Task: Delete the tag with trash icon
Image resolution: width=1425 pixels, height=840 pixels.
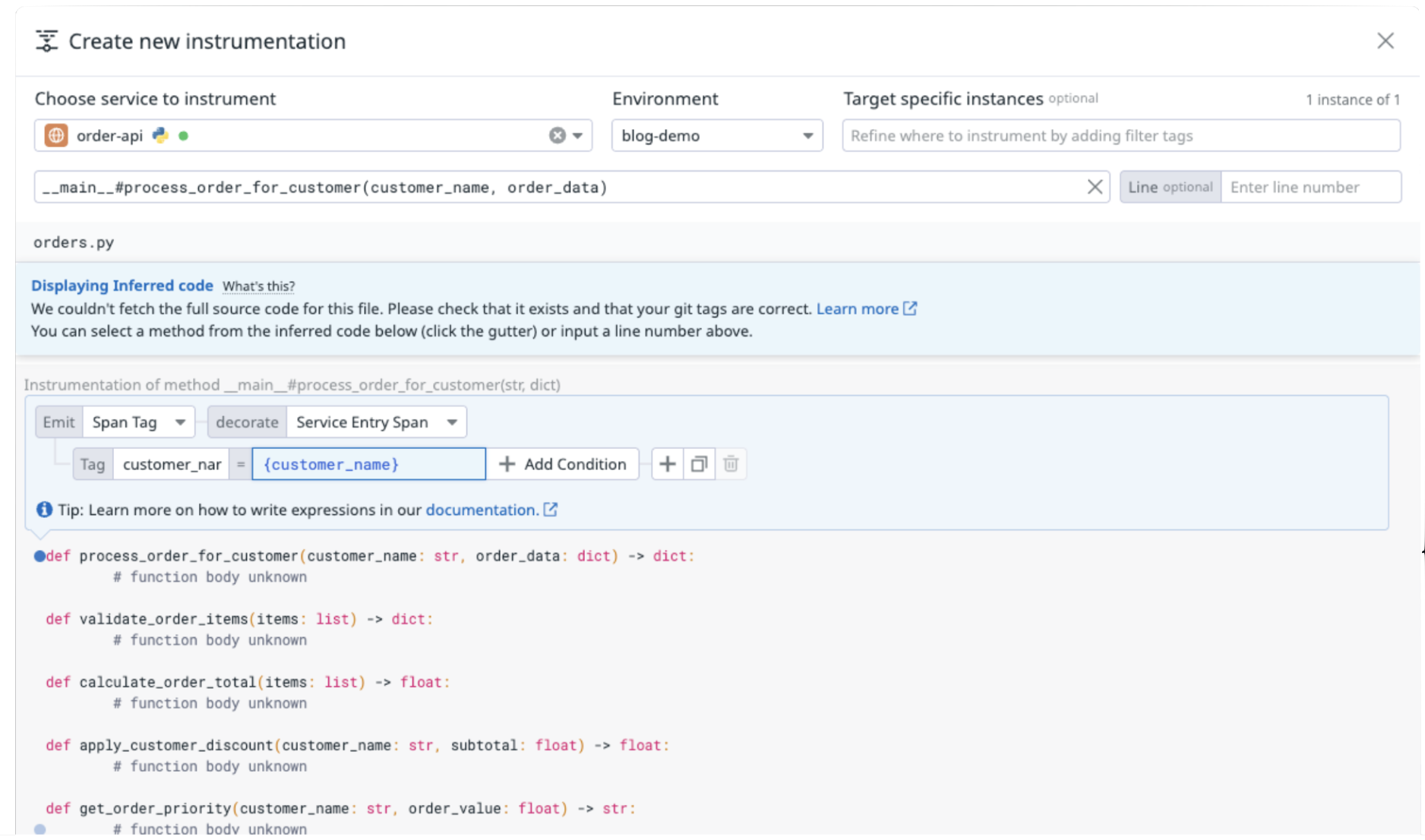Action: pos(731,464)
